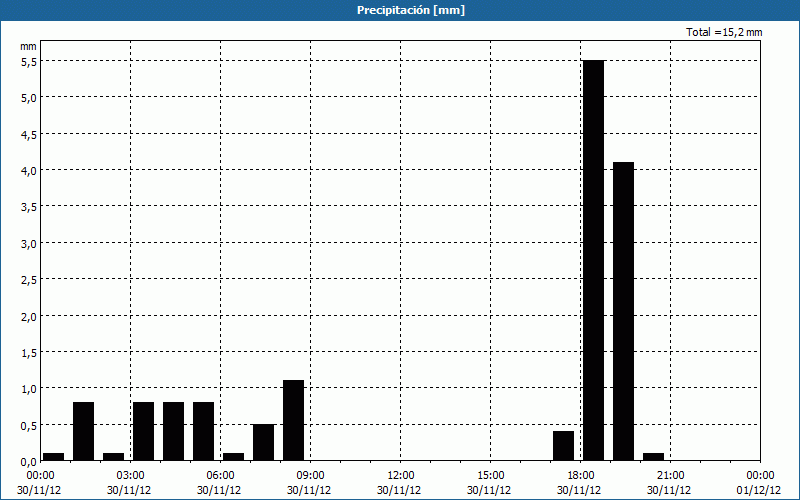Viewport: 800px width, 500px height.
Task: Select the '1,0' y-axis value
Action: click(x=29, y=389)
